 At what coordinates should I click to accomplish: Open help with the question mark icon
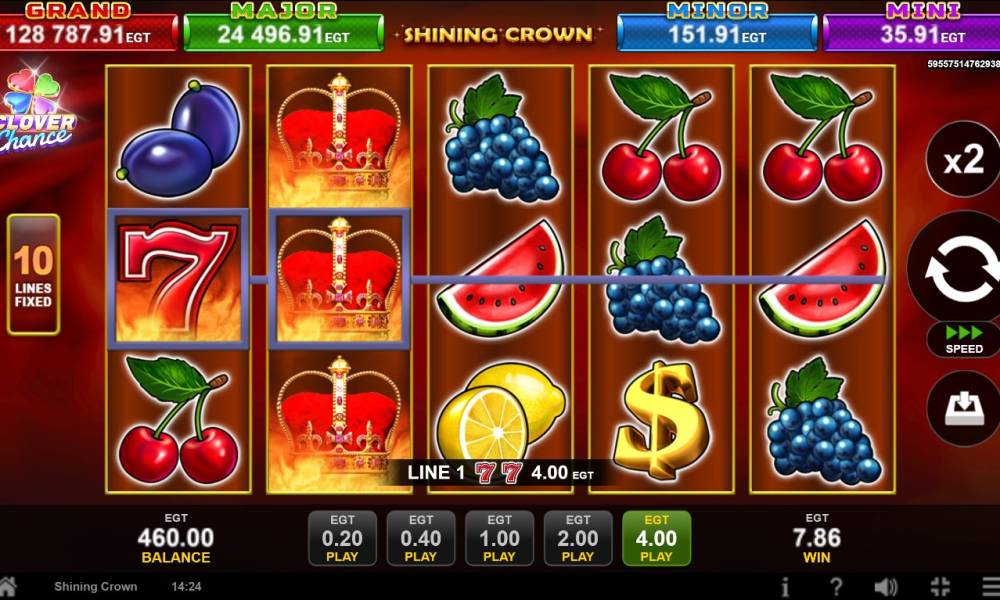836,586
